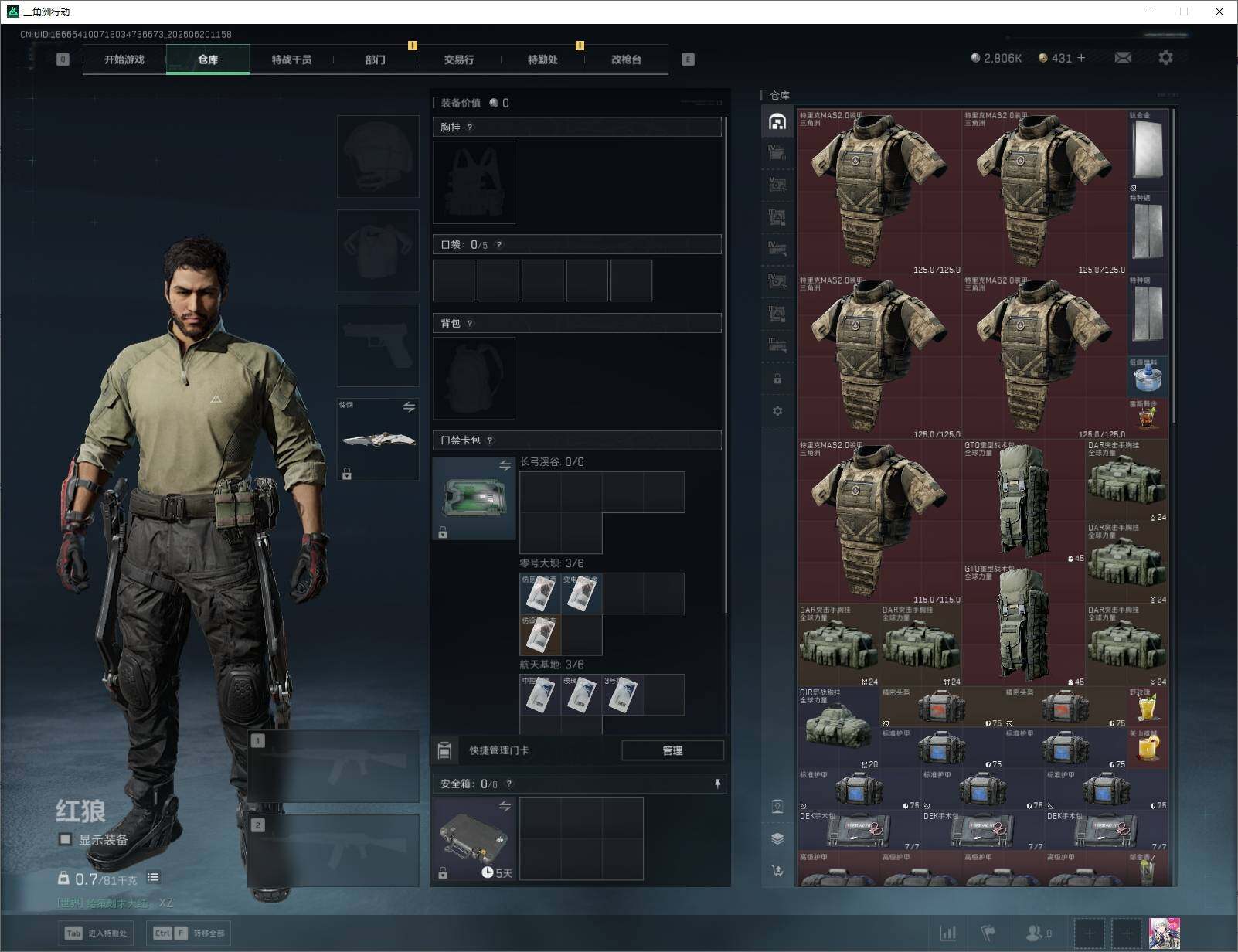Click swap arrows on the safe box
This screenshot has width=1238, height=952.
click(505, 806)
